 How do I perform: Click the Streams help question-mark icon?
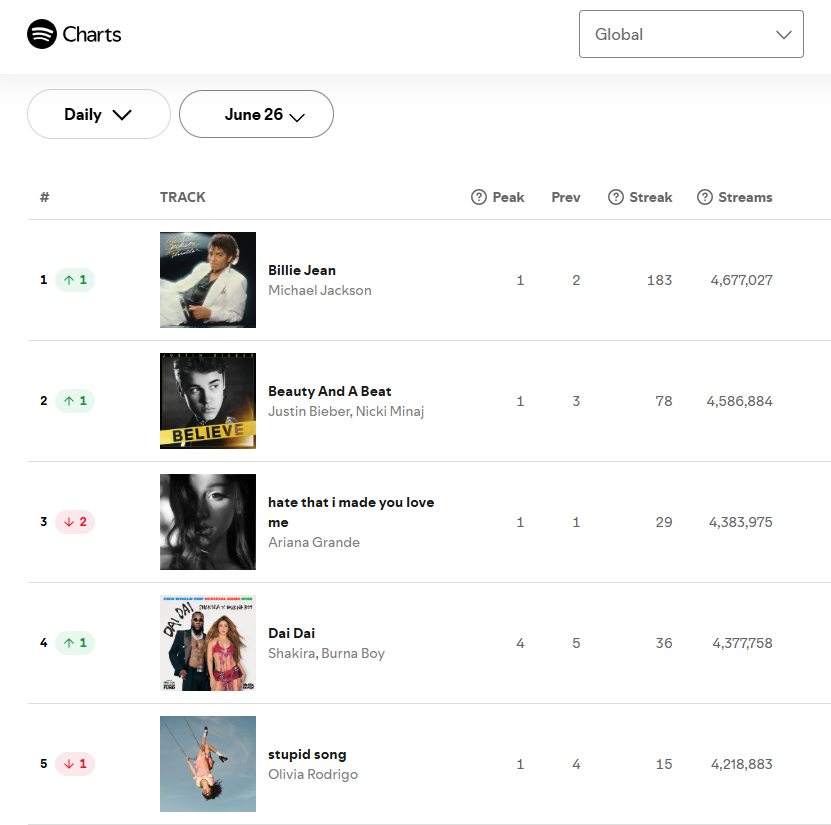pos(704,197)
